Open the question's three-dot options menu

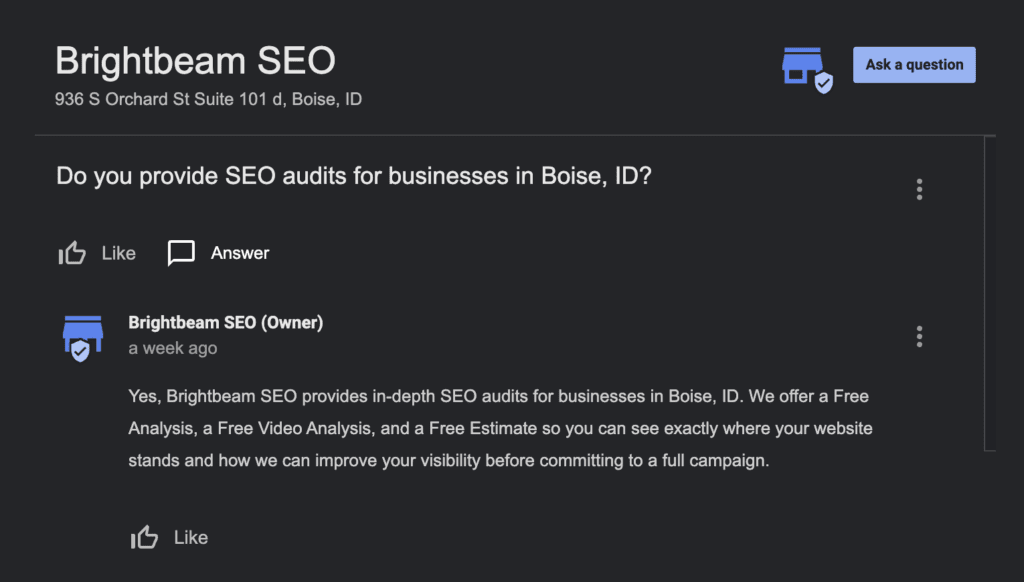click(919, 189)
